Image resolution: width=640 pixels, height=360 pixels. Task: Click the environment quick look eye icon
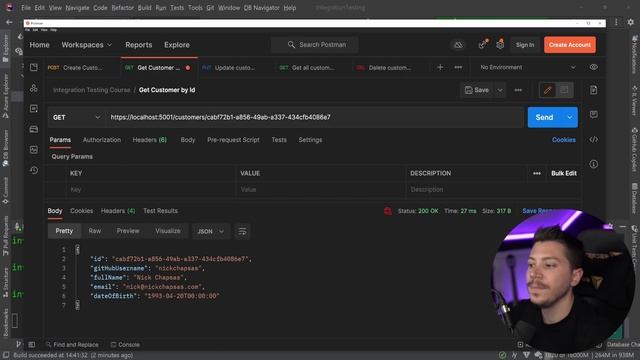pyautogui.click(x=593, y=67)
